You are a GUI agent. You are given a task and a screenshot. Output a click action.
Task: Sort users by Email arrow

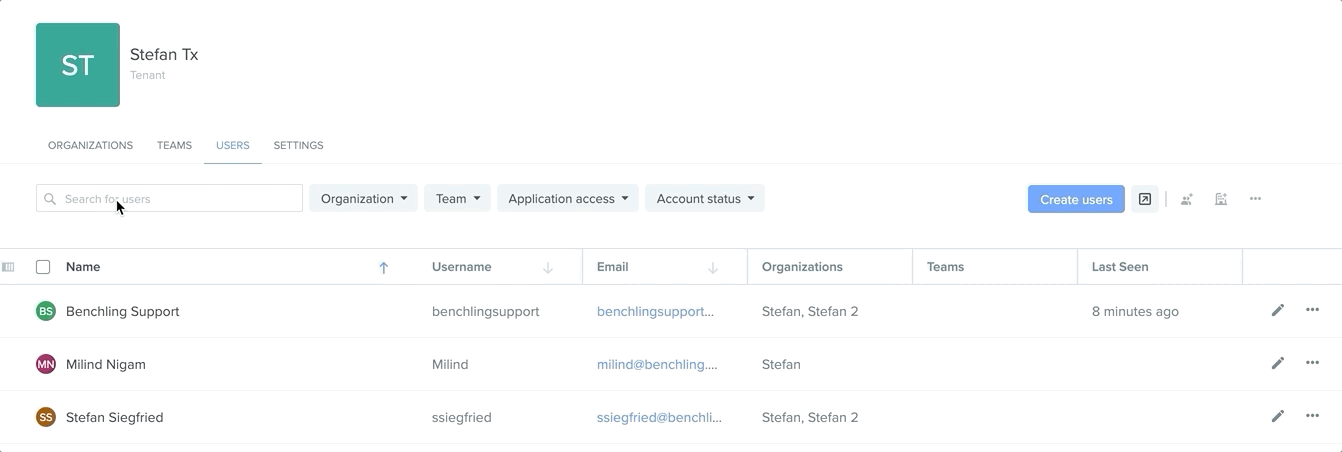713,268
